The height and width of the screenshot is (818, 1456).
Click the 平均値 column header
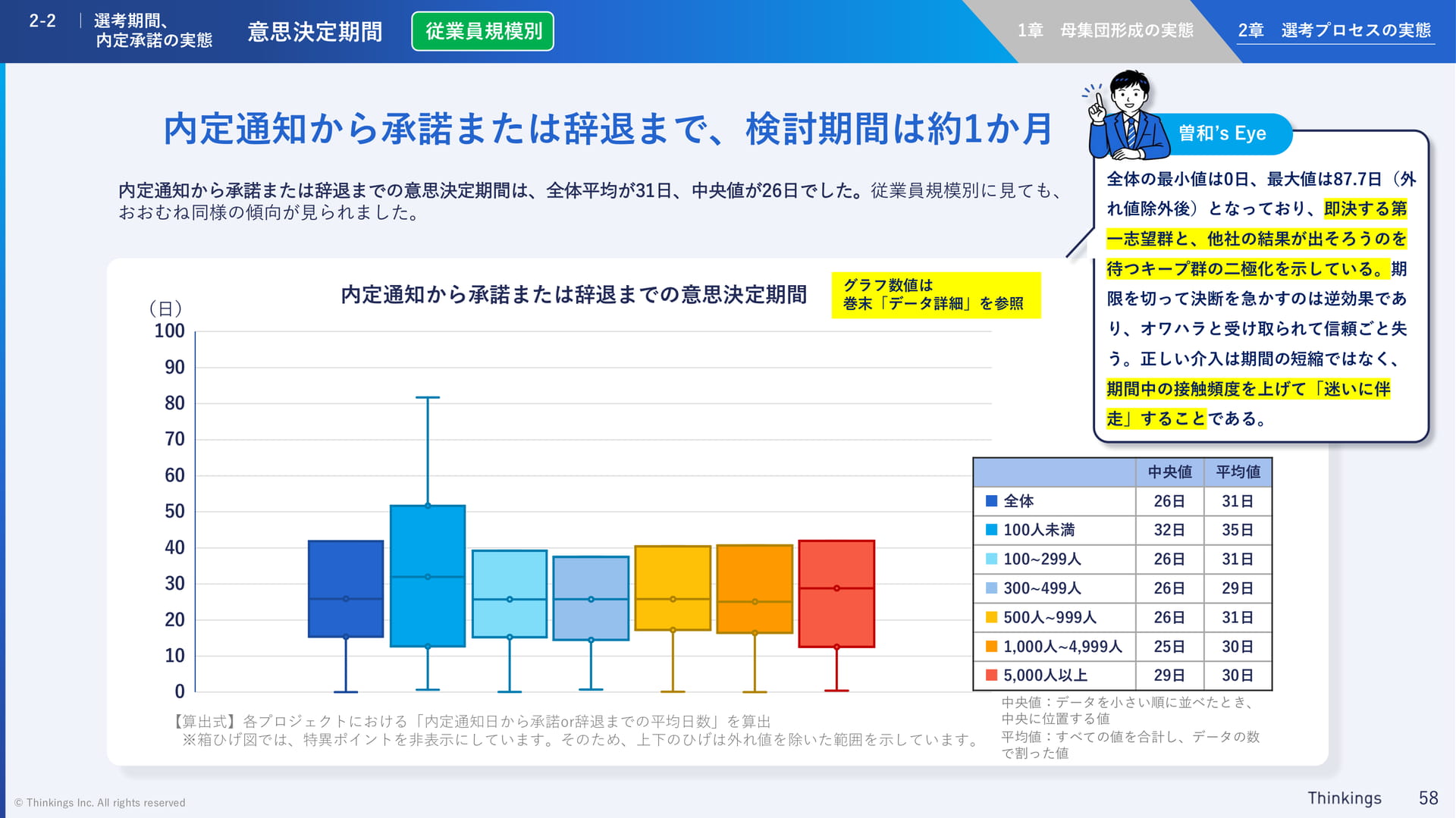tap(1238, 472)
